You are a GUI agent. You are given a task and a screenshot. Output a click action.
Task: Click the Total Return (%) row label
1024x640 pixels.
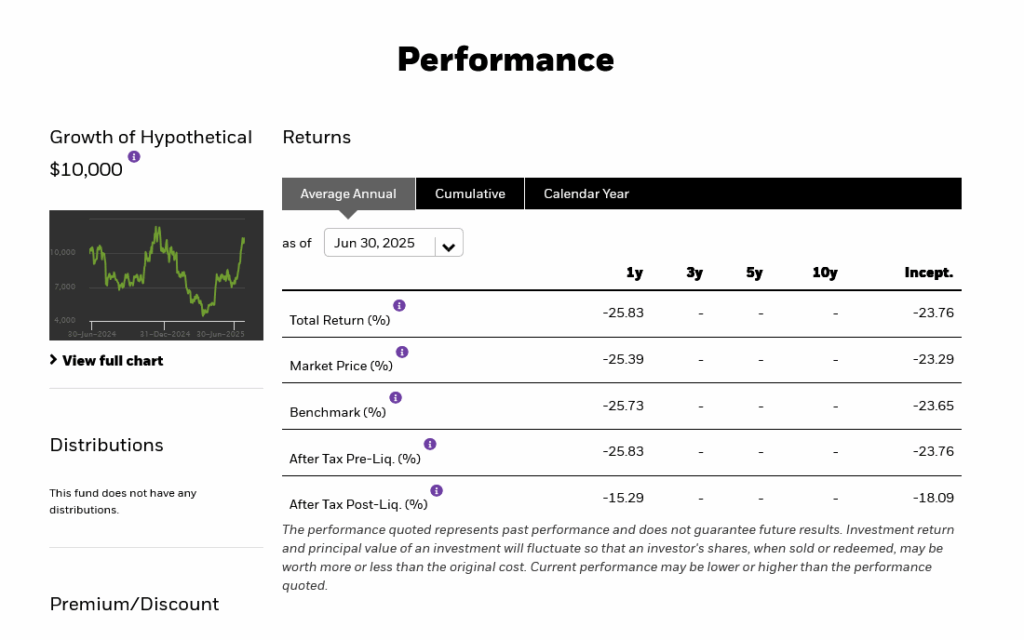(340, 320)
